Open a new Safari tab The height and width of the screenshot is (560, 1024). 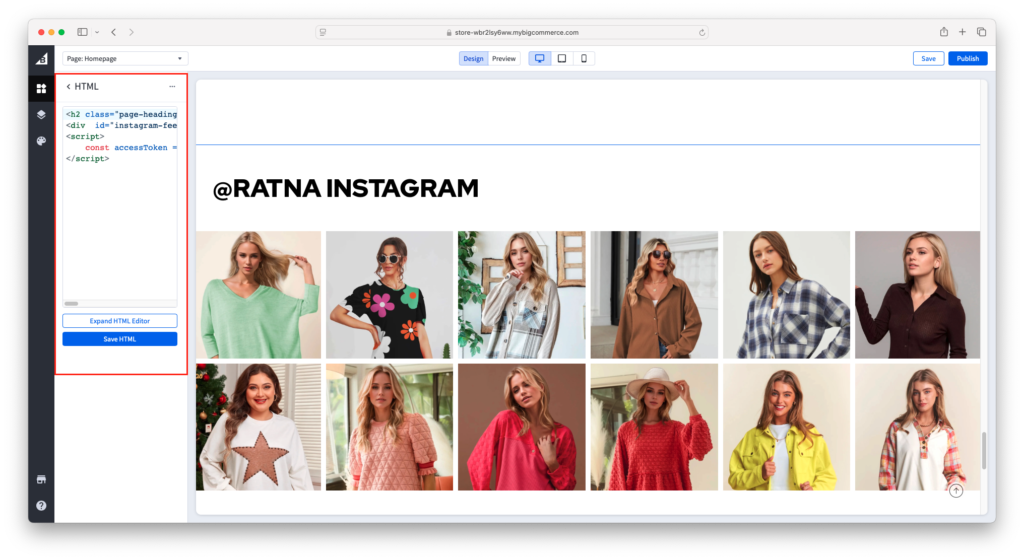[962, 32]
